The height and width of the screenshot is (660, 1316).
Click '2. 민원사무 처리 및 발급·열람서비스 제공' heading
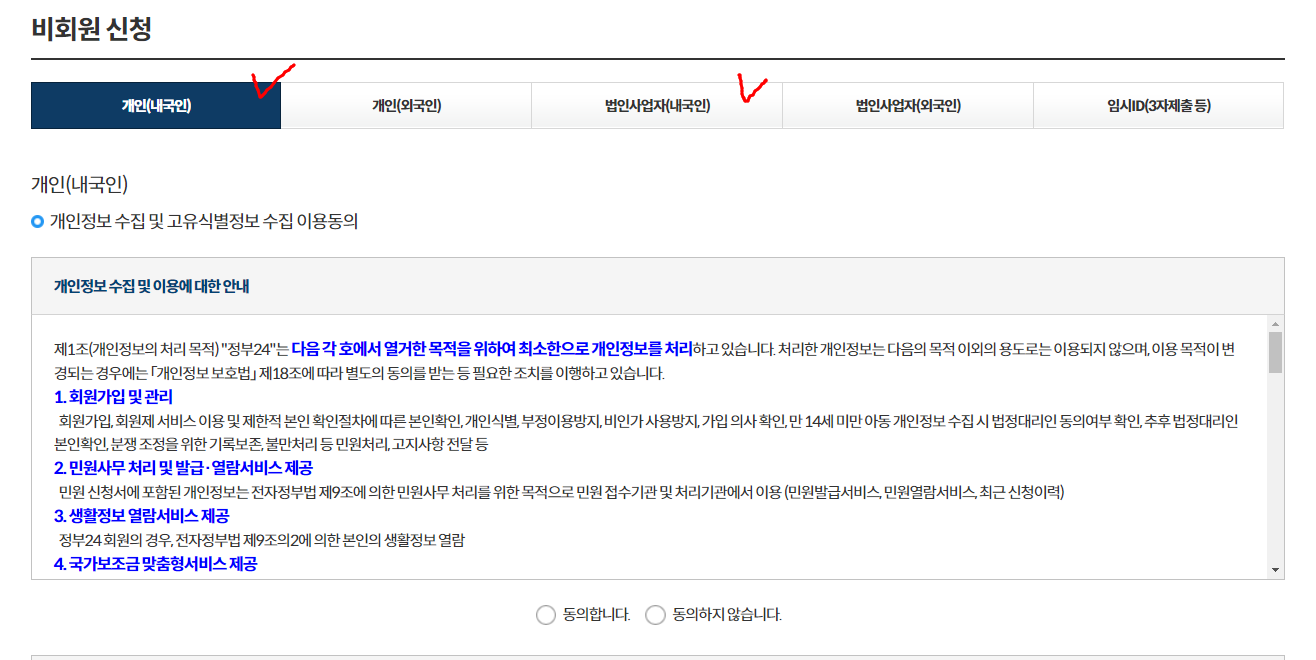183,468
